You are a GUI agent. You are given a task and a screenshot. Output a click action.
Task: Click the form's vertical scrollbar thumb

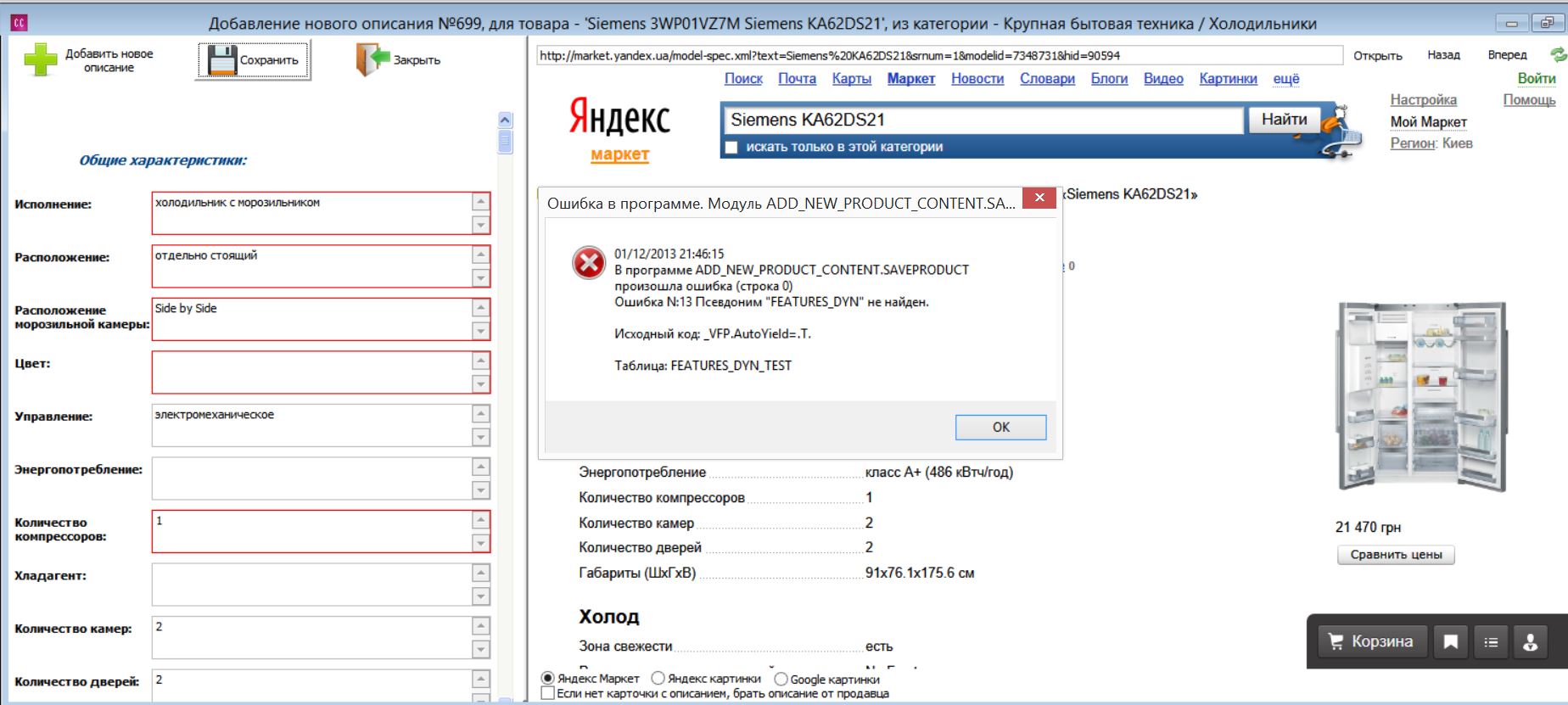point(505,141)
